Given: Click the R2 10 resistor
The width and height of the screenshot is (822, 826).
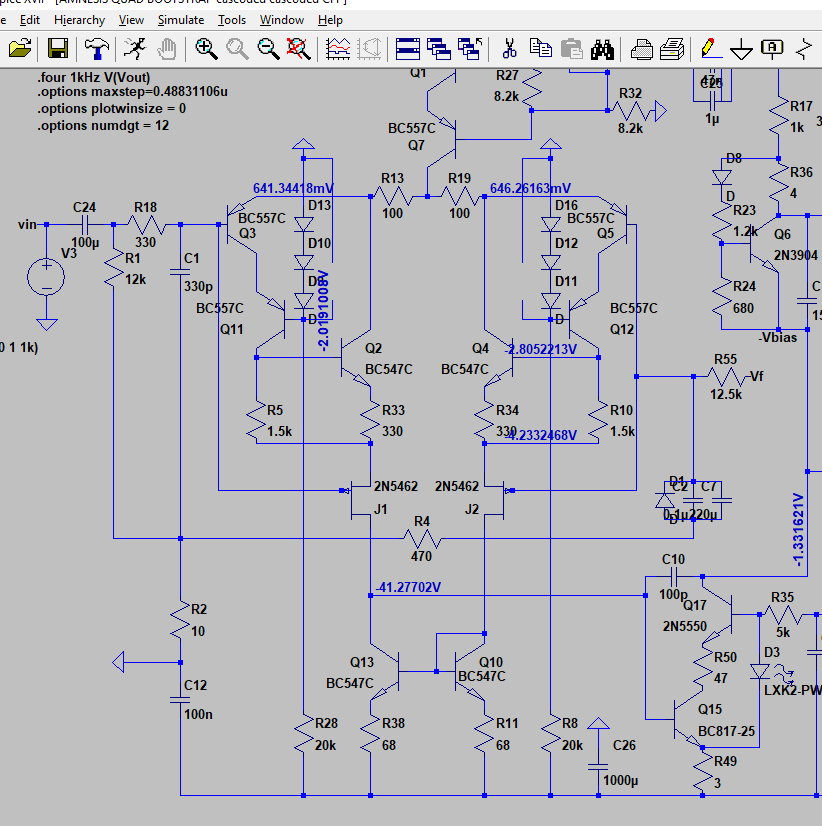Looking at the screenshot, I should pyautogui.click(x=180, y=620).
